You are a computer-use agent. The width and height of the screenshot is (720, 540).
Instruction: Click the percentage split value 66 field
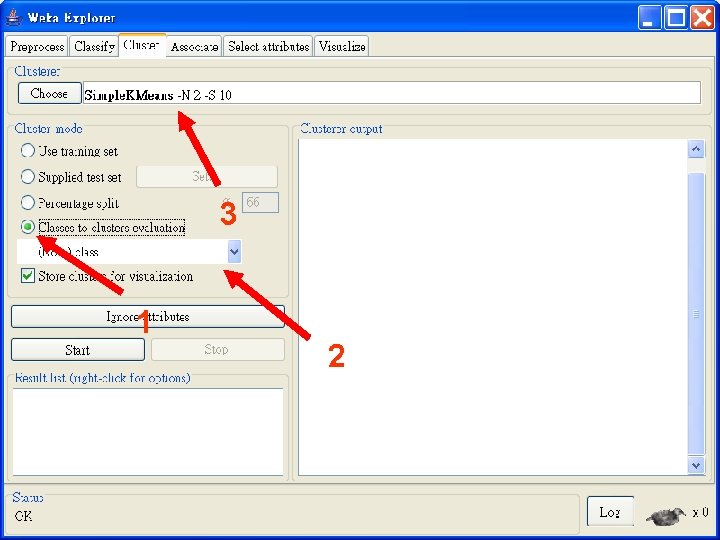260,202
